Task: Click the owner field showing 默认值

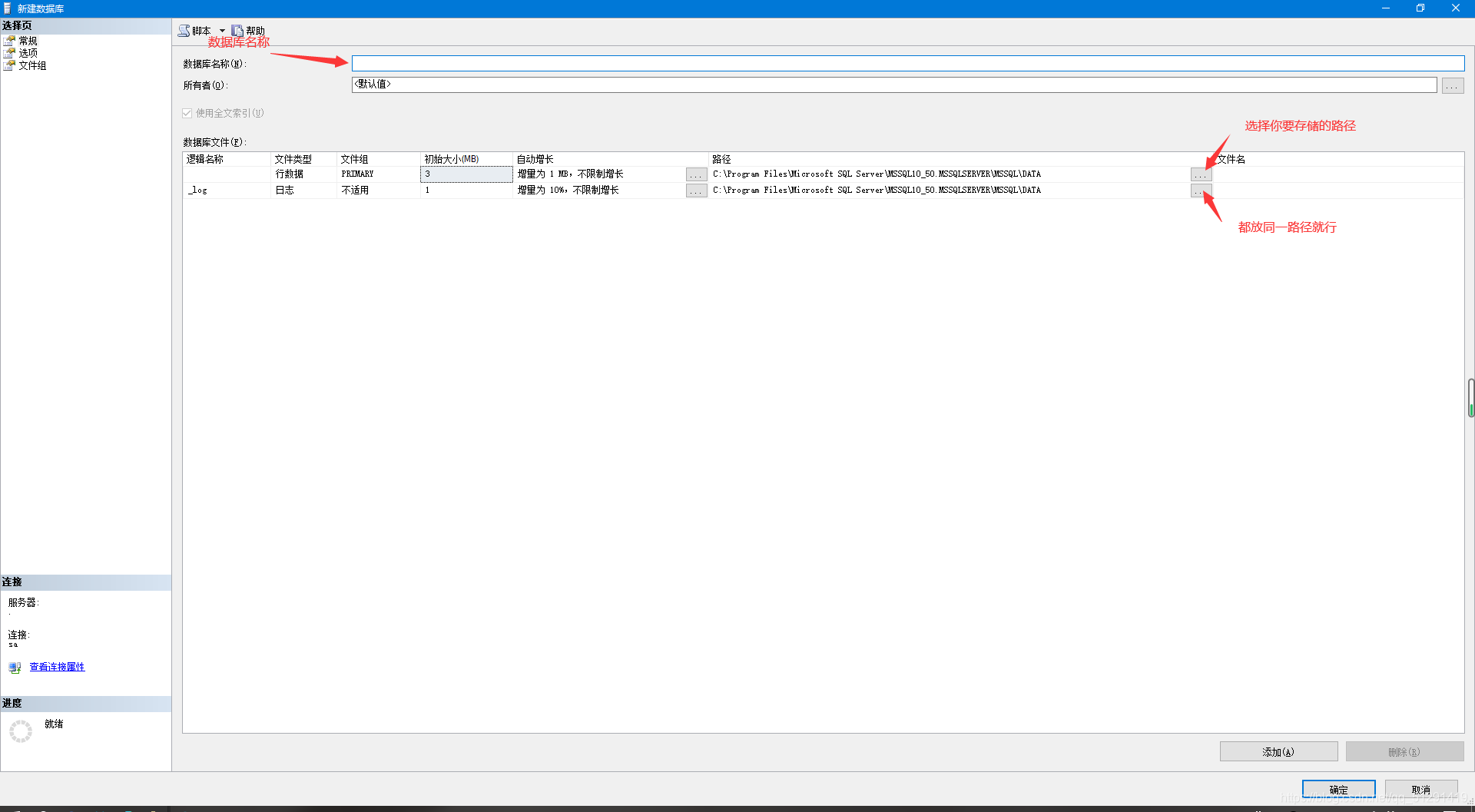Action: pyautogui.click(x=894, y=85)
